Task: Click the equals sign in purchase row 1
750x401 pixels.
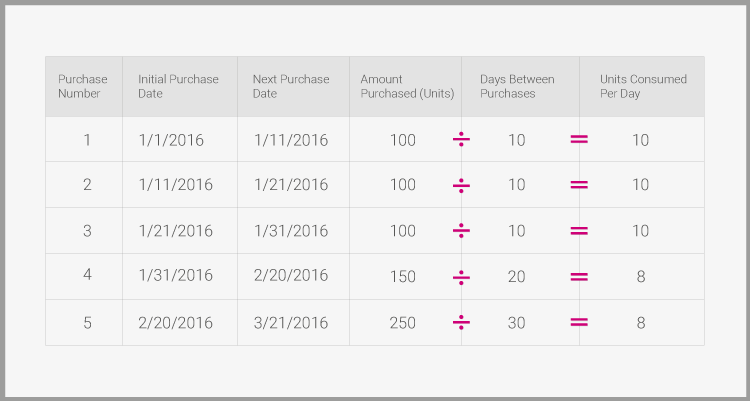Action: coord(579,139)
